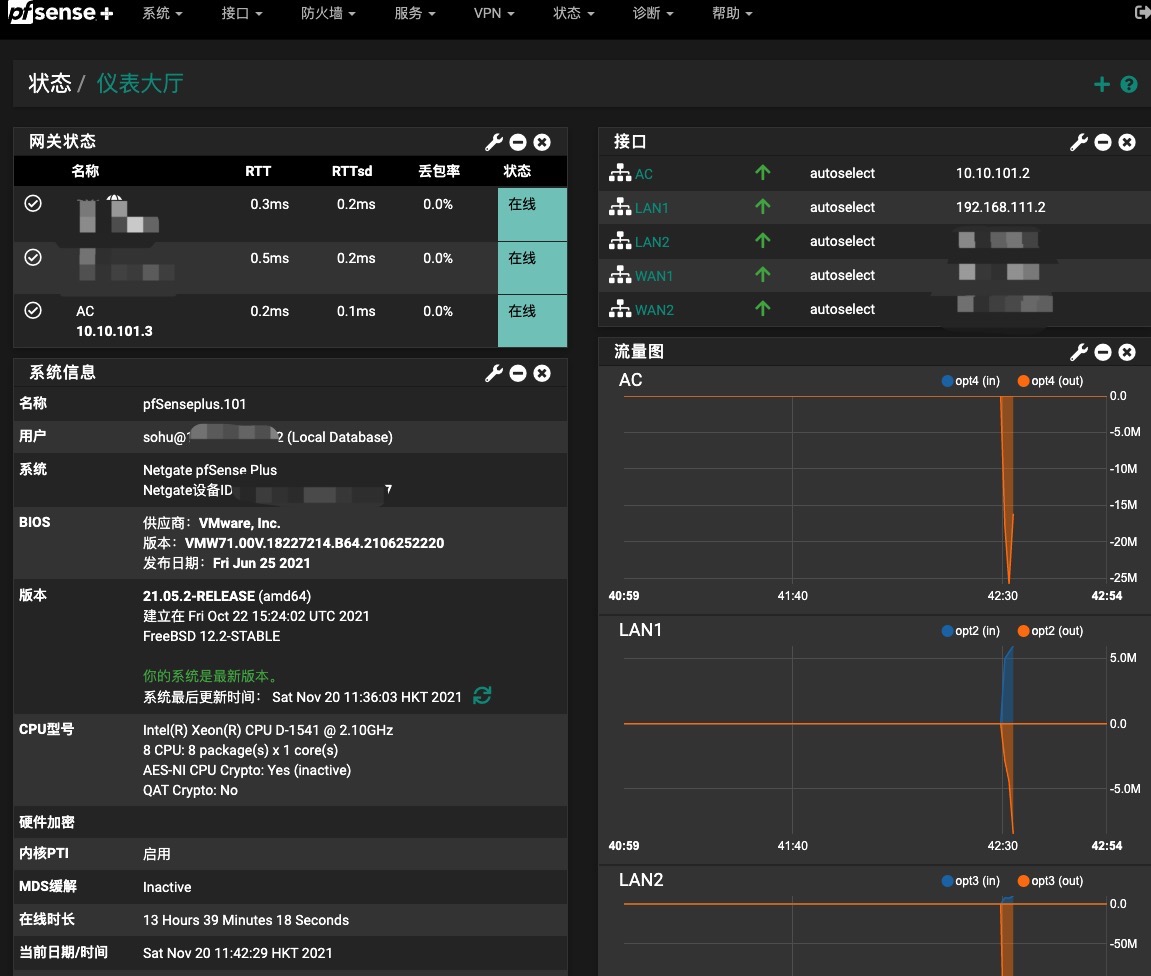Open the WAN1 interface link
Image resolution: width=1151 pixels, height=976 pixels.
tap(654, 276)
